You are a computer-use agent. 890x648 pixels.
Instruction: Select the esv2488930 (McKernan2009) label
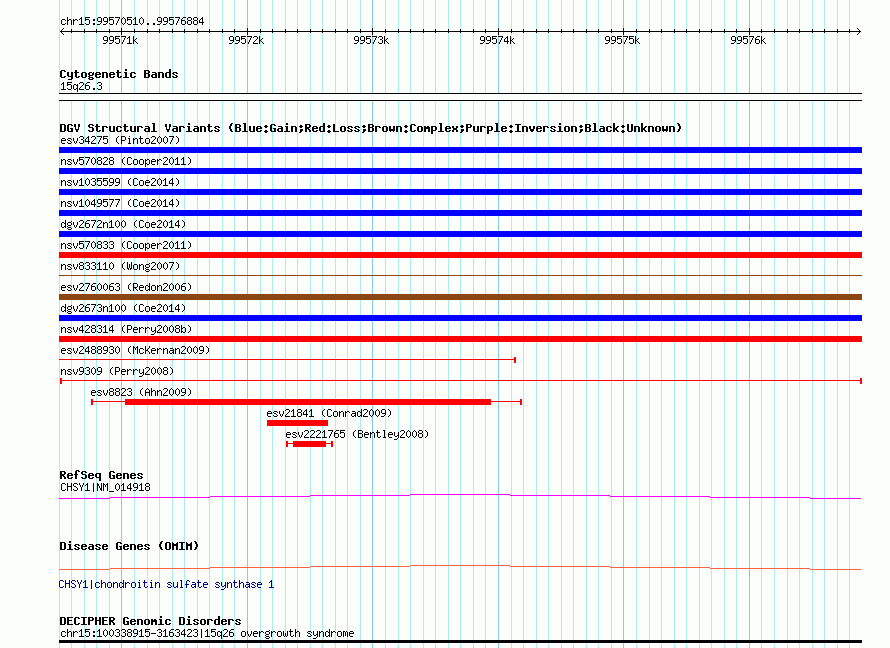(x=133, y=350)
